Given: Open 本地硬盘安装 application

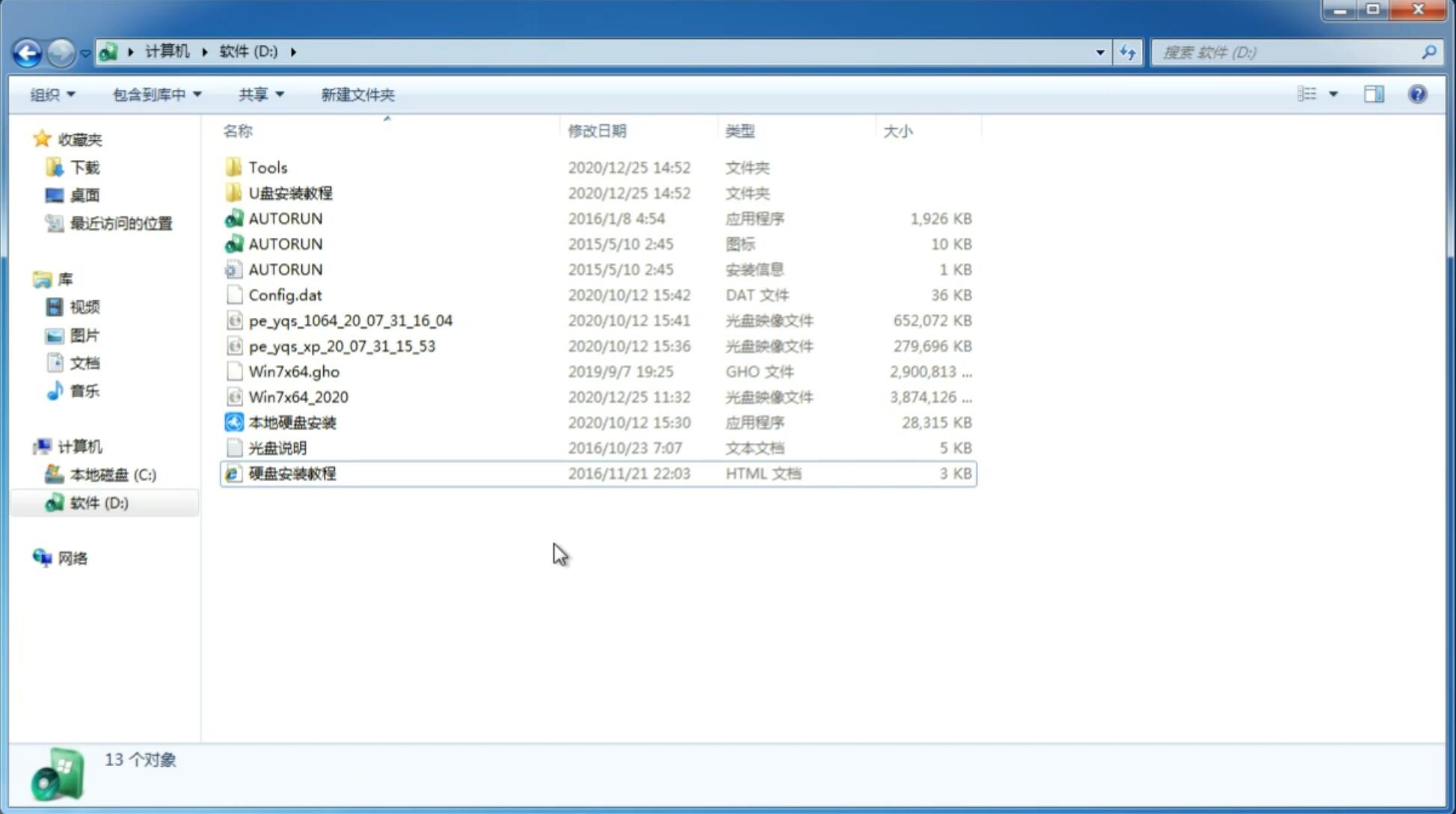Looking at the screenshot, I should pos(292,422).
